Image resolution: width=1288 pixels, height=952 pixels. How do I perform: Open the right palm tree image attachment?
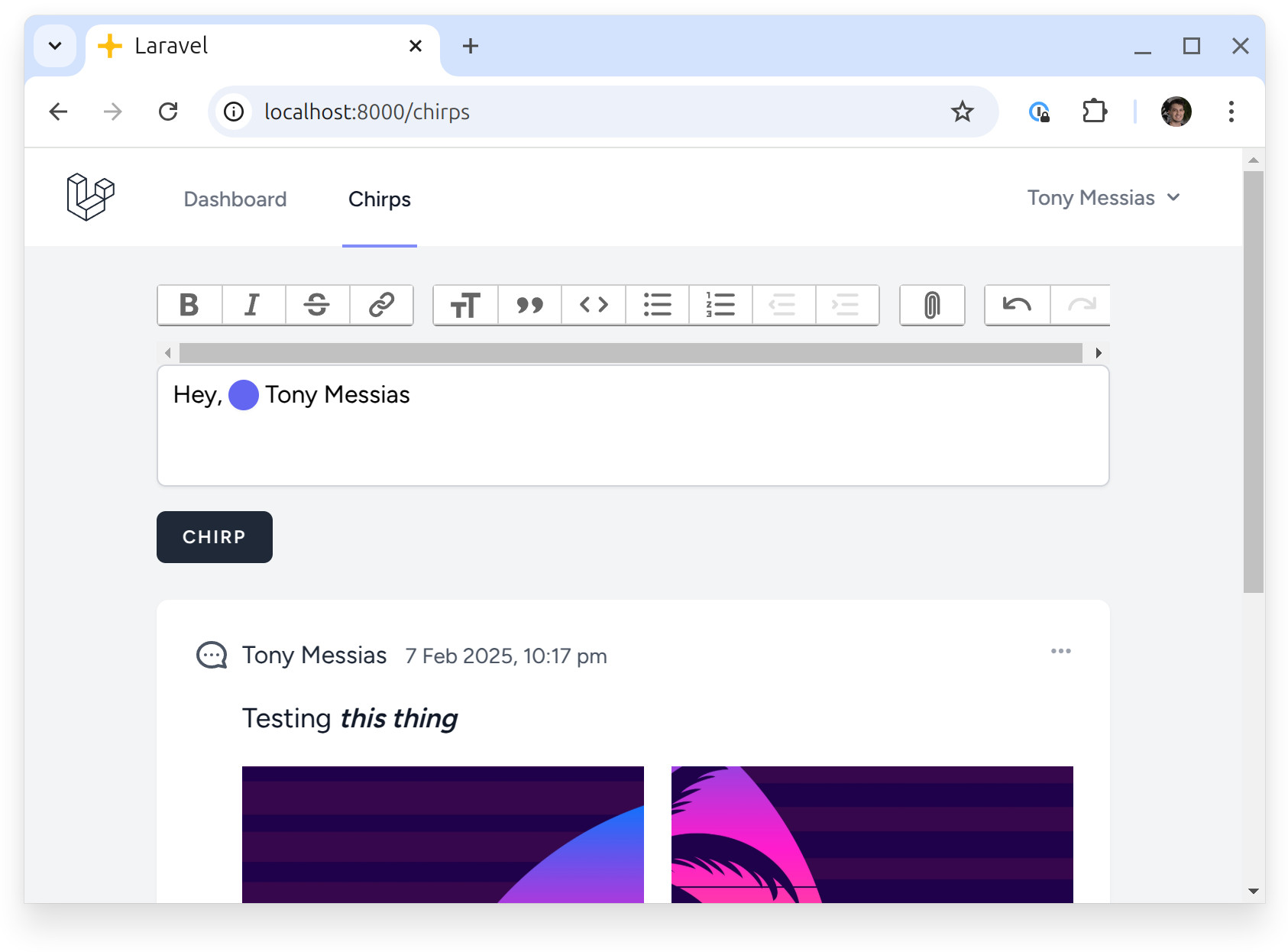point(872,834)
